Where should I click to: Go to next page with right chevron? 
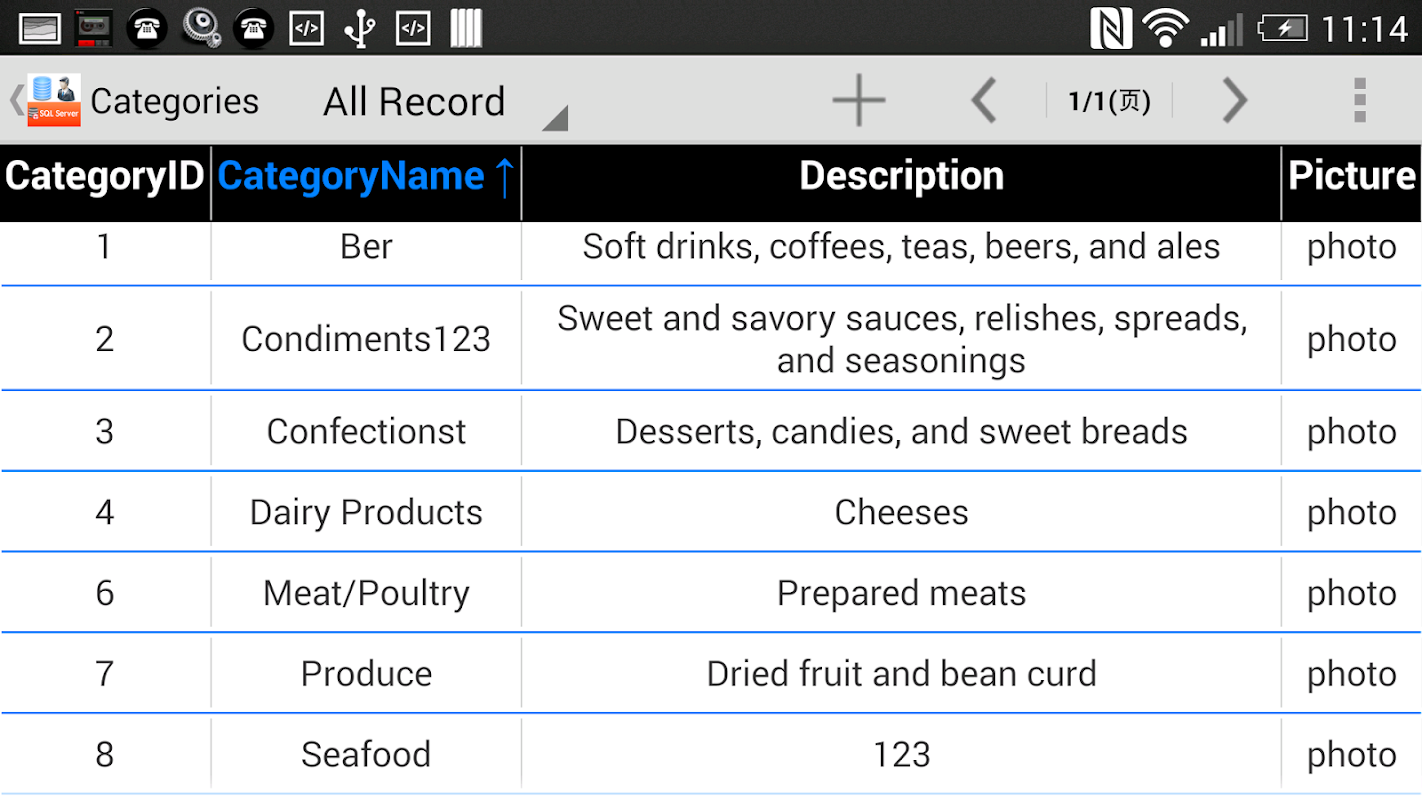tap(1235, 100)
